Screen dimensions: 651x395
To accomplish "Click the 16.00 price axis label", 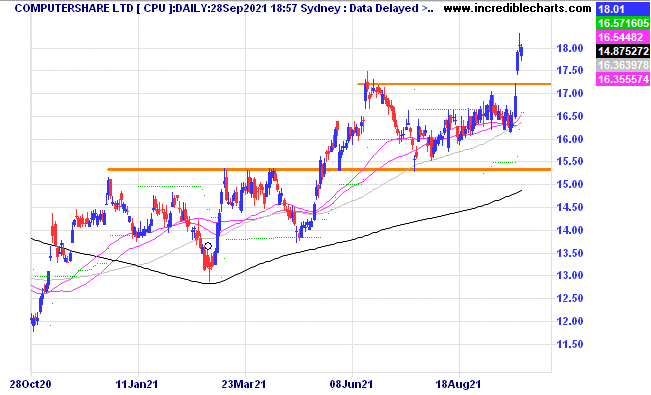I will [570, 139].
